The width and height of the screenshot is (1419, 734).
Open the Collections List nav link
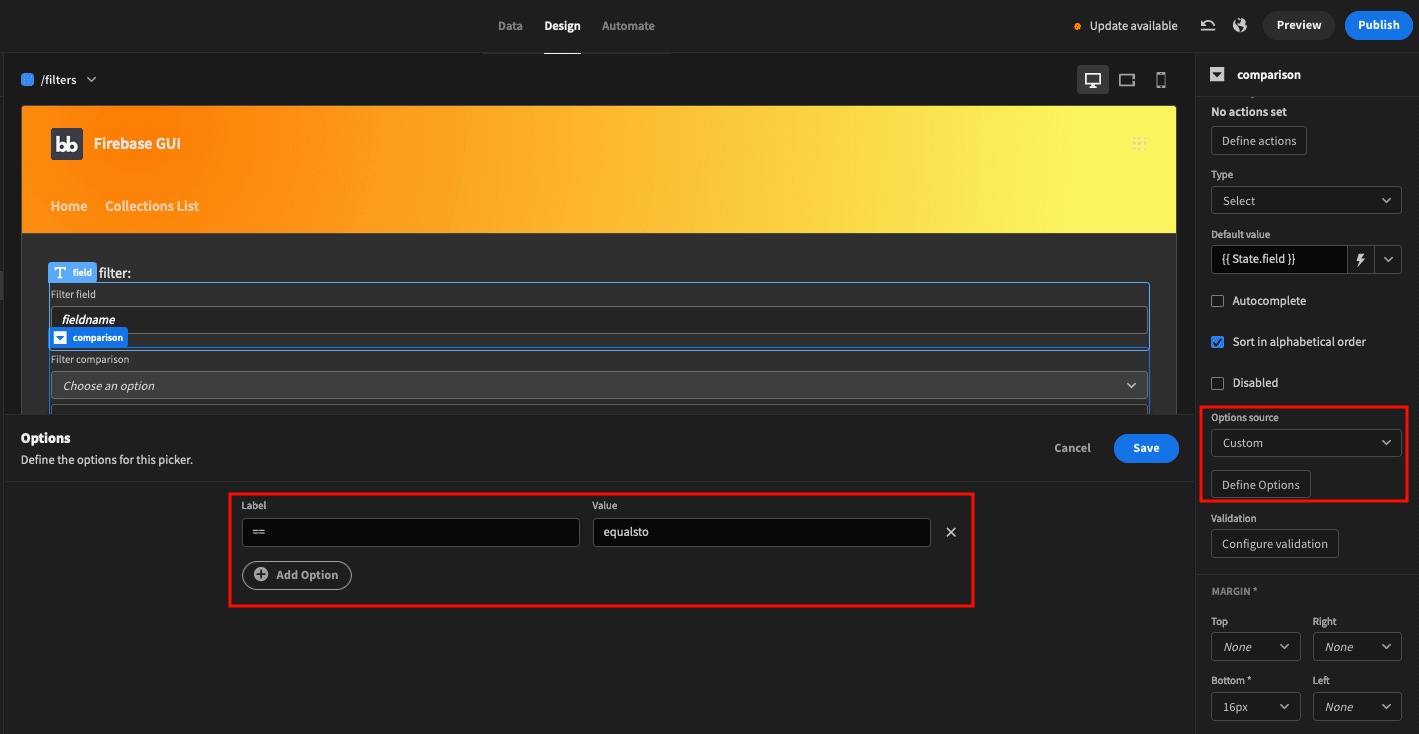(152, 206)
